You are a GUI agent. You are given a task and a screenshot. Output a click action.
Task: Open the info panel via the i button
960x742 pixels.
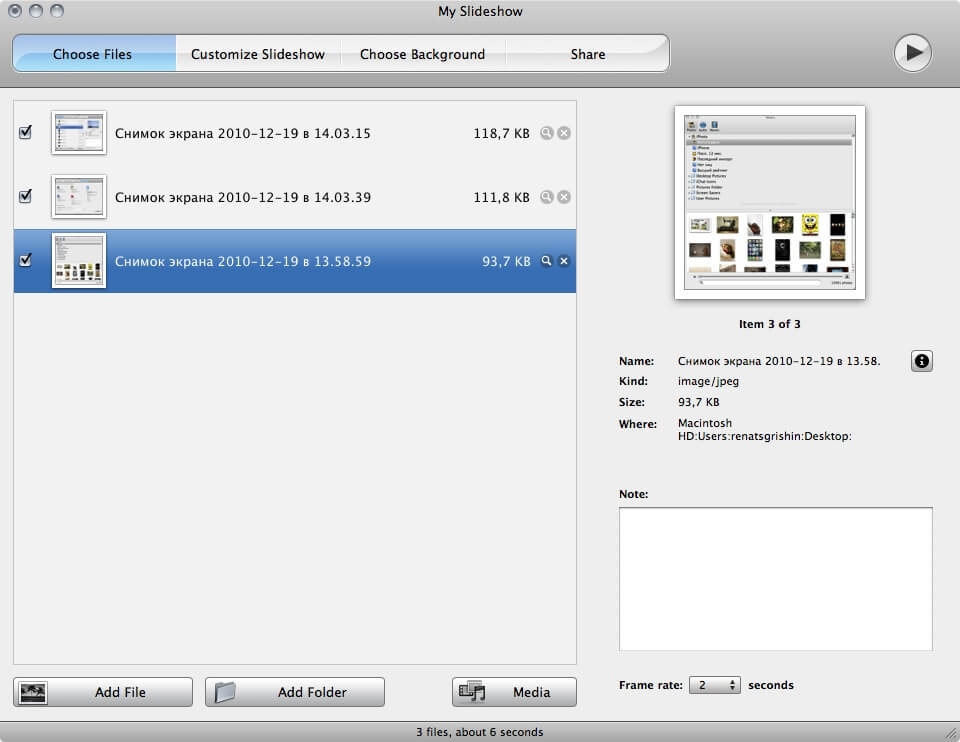(x=921, y=361)
